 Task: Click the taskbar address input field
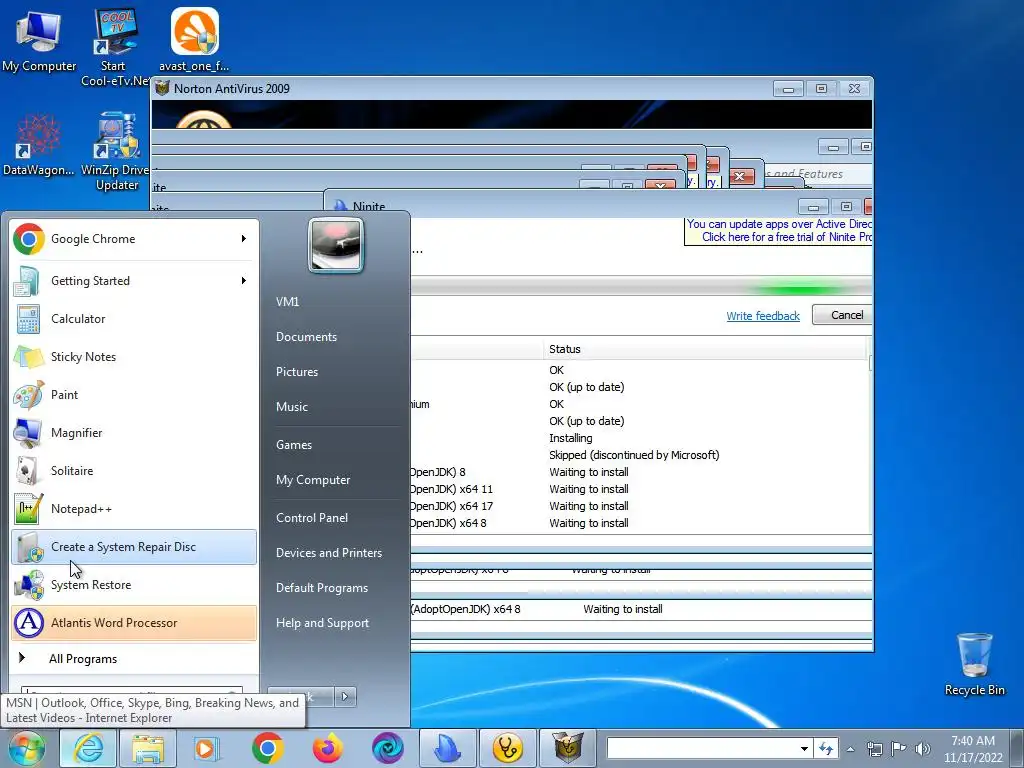click(x=701, y=749)
